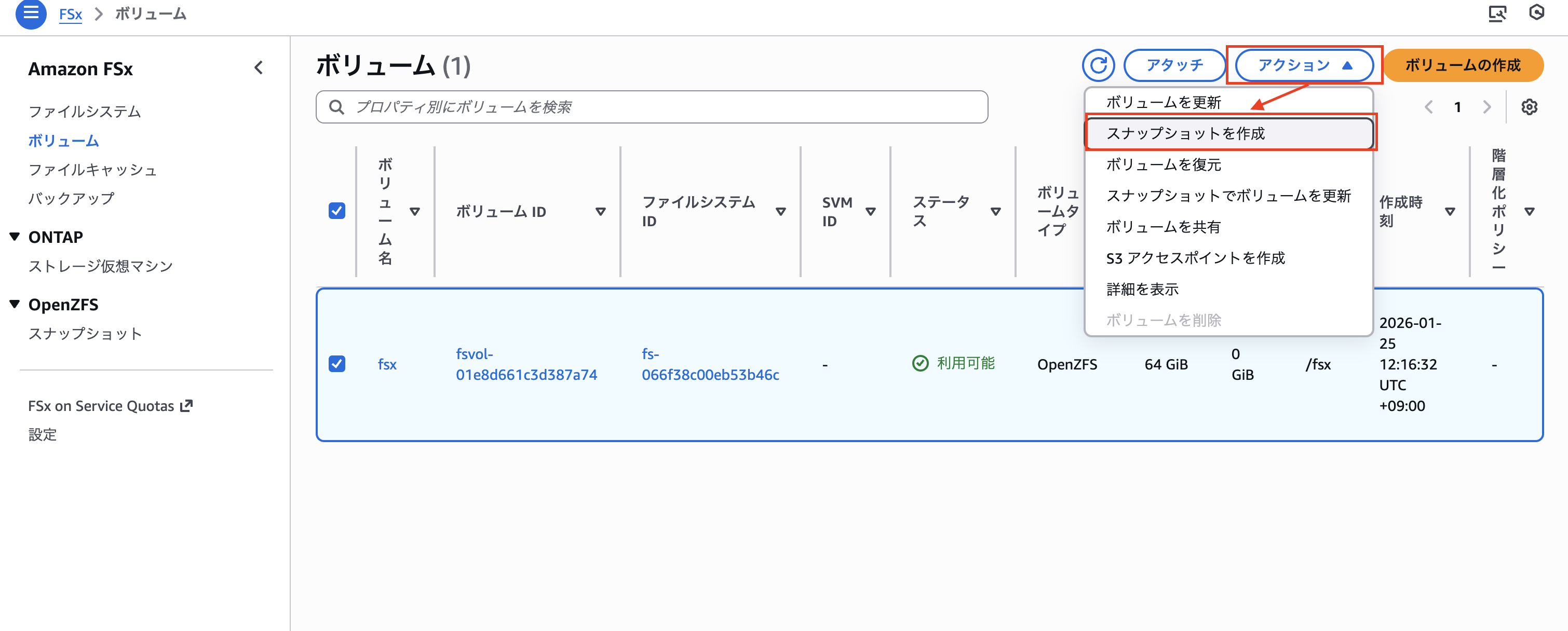1568x631 pixels.
Task: Click the hexagon icon in top right
Action: 1536,13
